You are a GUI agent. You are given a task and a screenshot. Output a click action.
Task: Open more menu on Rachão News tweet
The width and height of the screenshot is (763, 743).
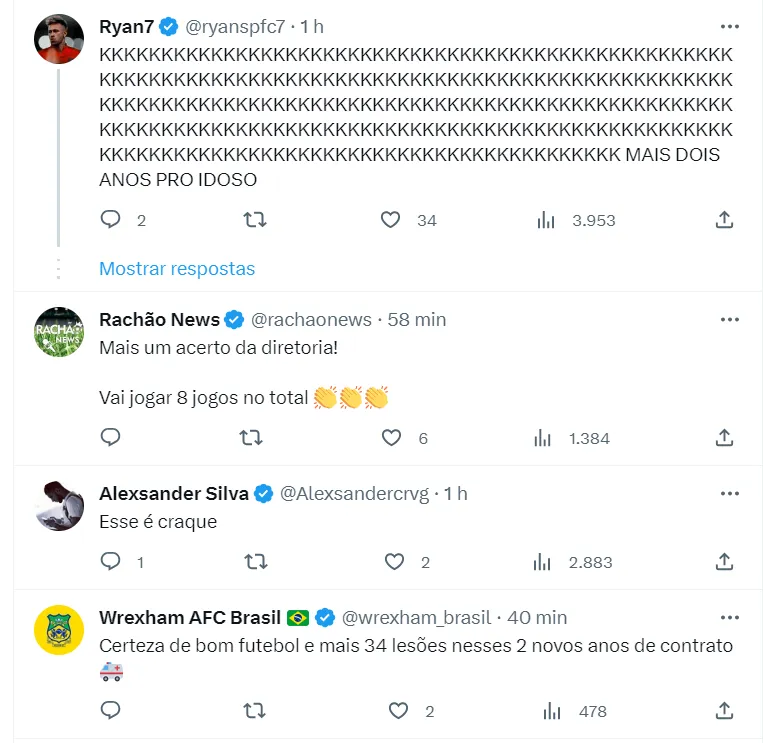[x=730, y=320]
